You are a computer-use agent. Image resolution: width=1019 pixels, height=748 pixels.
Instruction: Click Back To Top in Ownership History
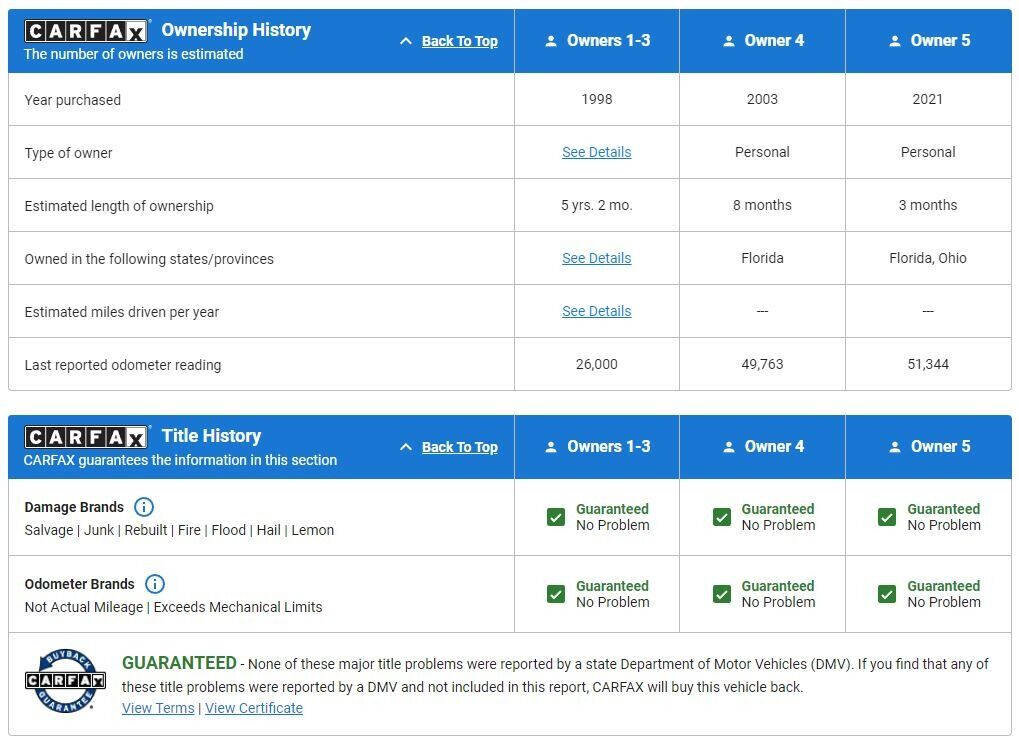(459, 41)
